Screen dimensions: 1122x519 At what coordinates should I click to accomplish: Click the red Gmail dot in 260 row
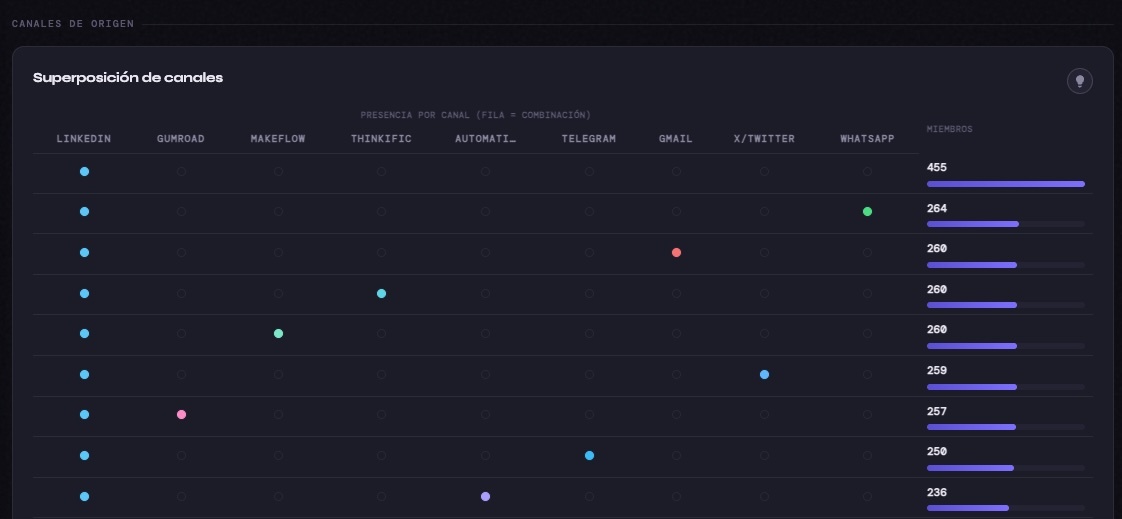(x=676, y=252)
